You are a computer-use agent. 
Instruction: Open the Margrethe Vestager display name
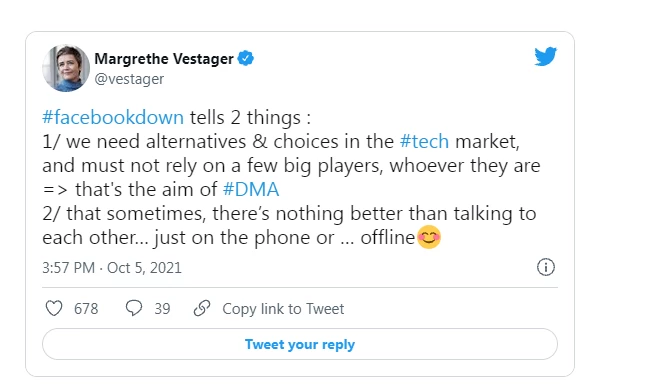(x=164, y=59)
